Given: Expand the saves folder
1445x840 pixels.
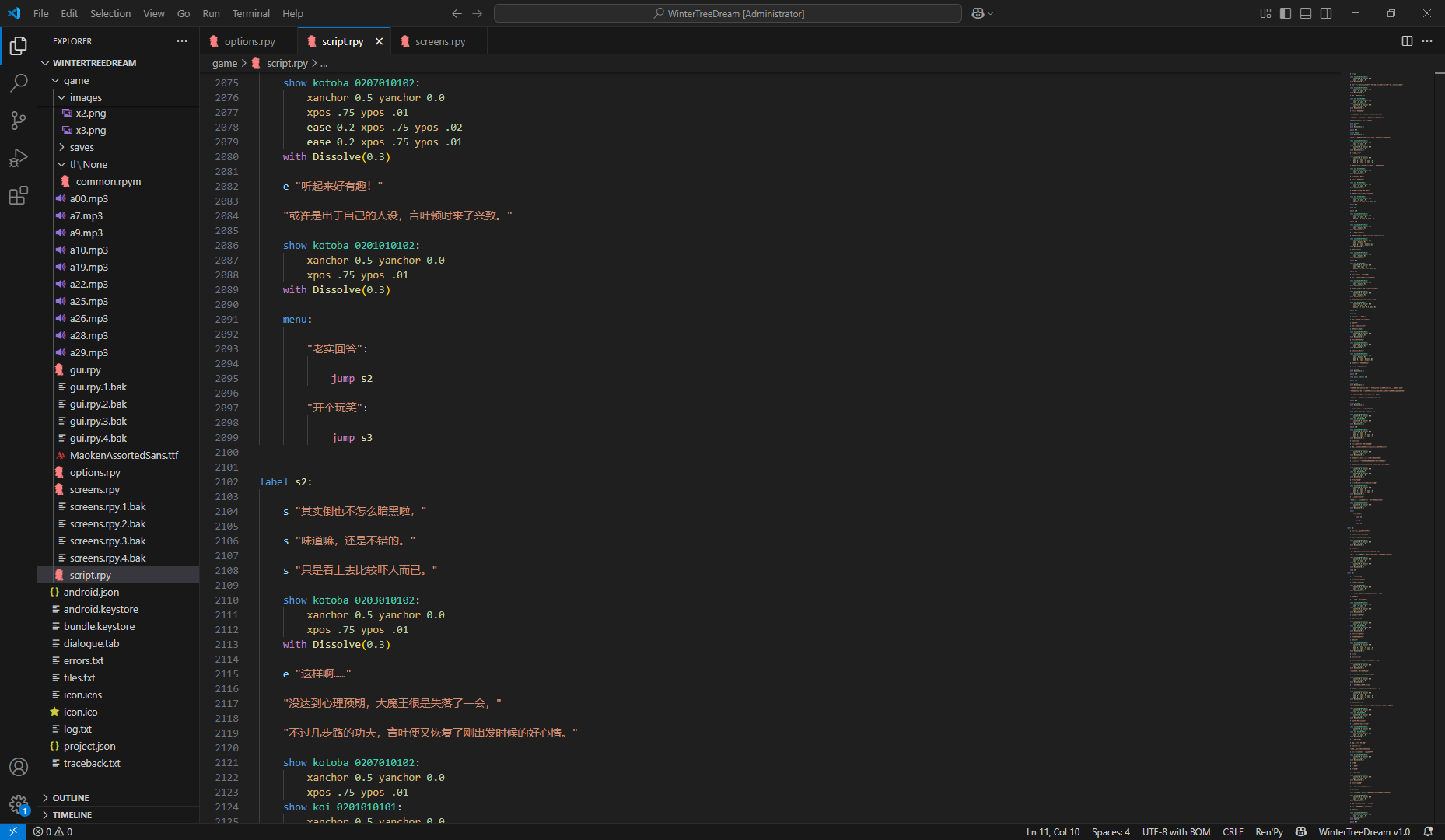Looking at the screenshot, I should (x=82, y=147).
